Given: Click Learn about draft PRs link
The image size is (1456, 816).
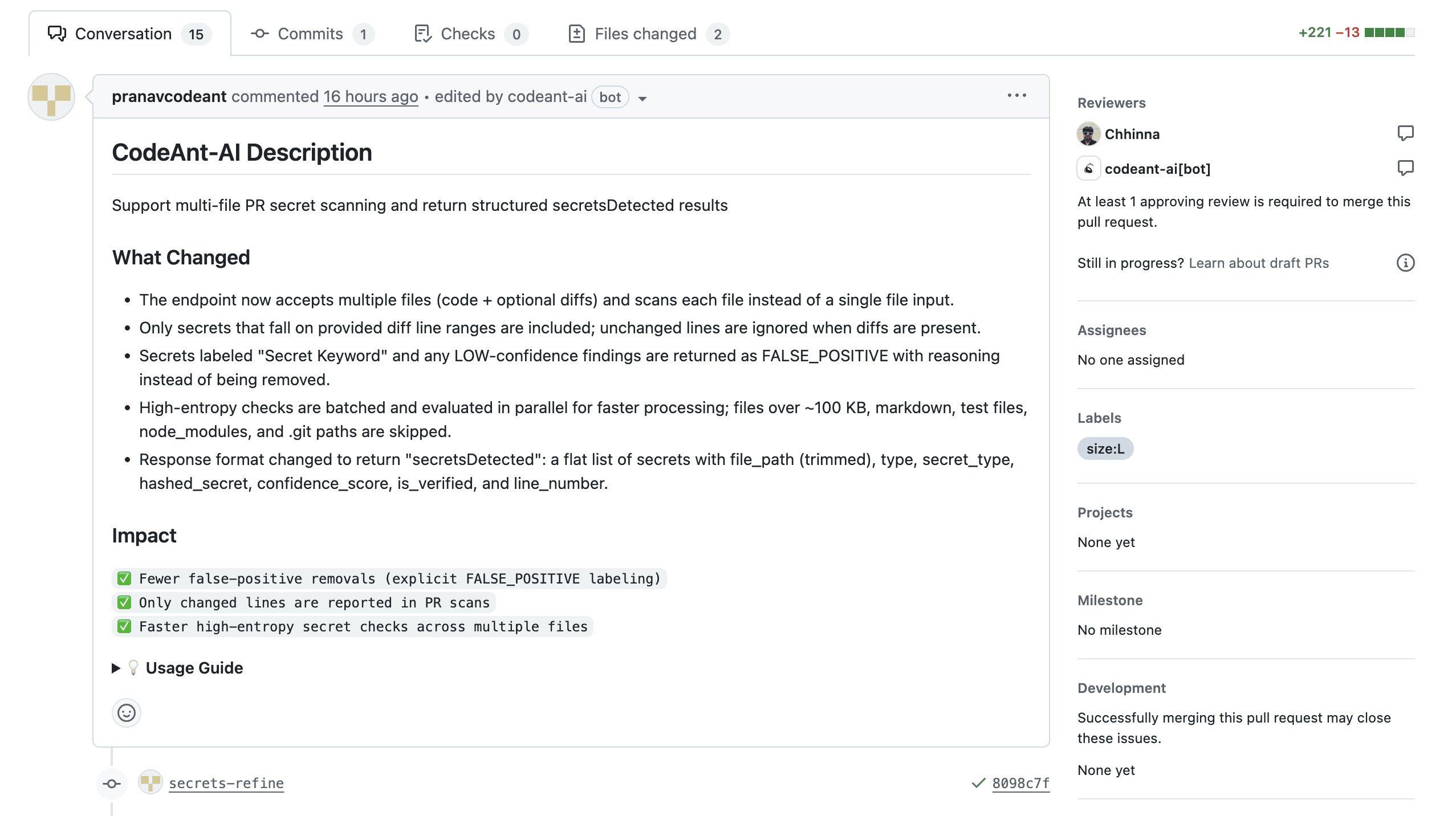Looking at the screenshot, I should click(x=1258, y=263).
